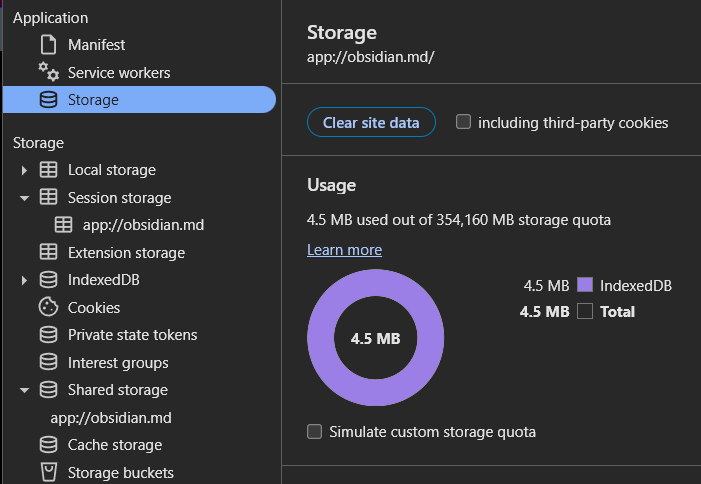Click the Interest groups database icon

[48, 363]
